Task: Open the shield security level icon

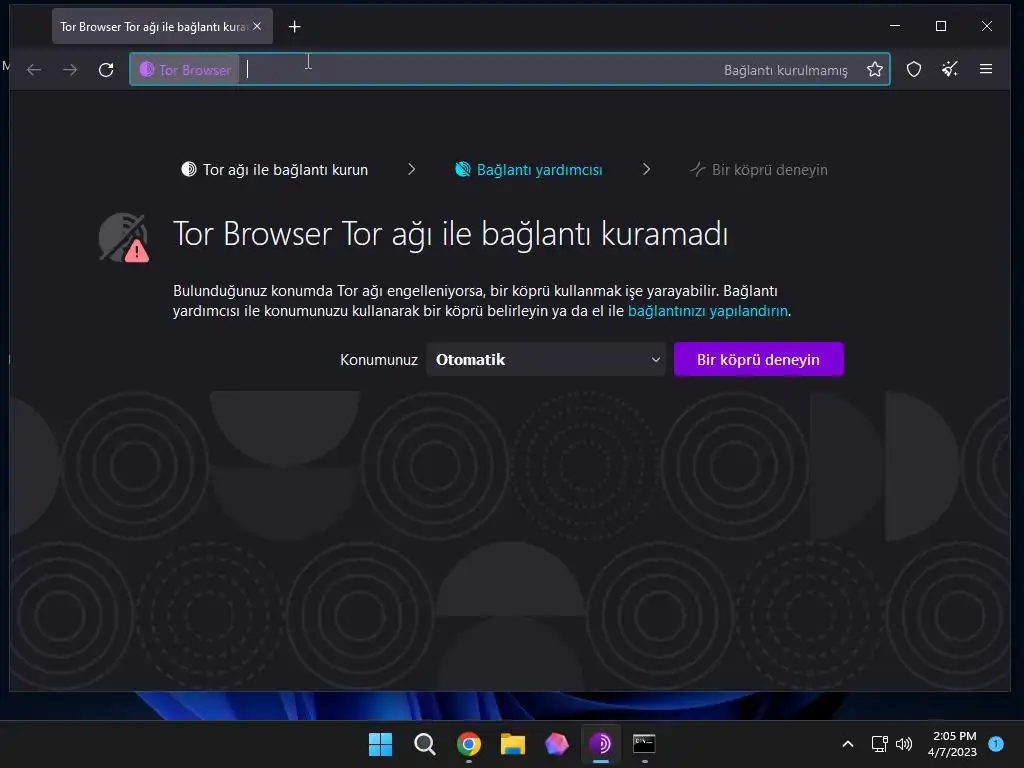Action: coord(914,69)
